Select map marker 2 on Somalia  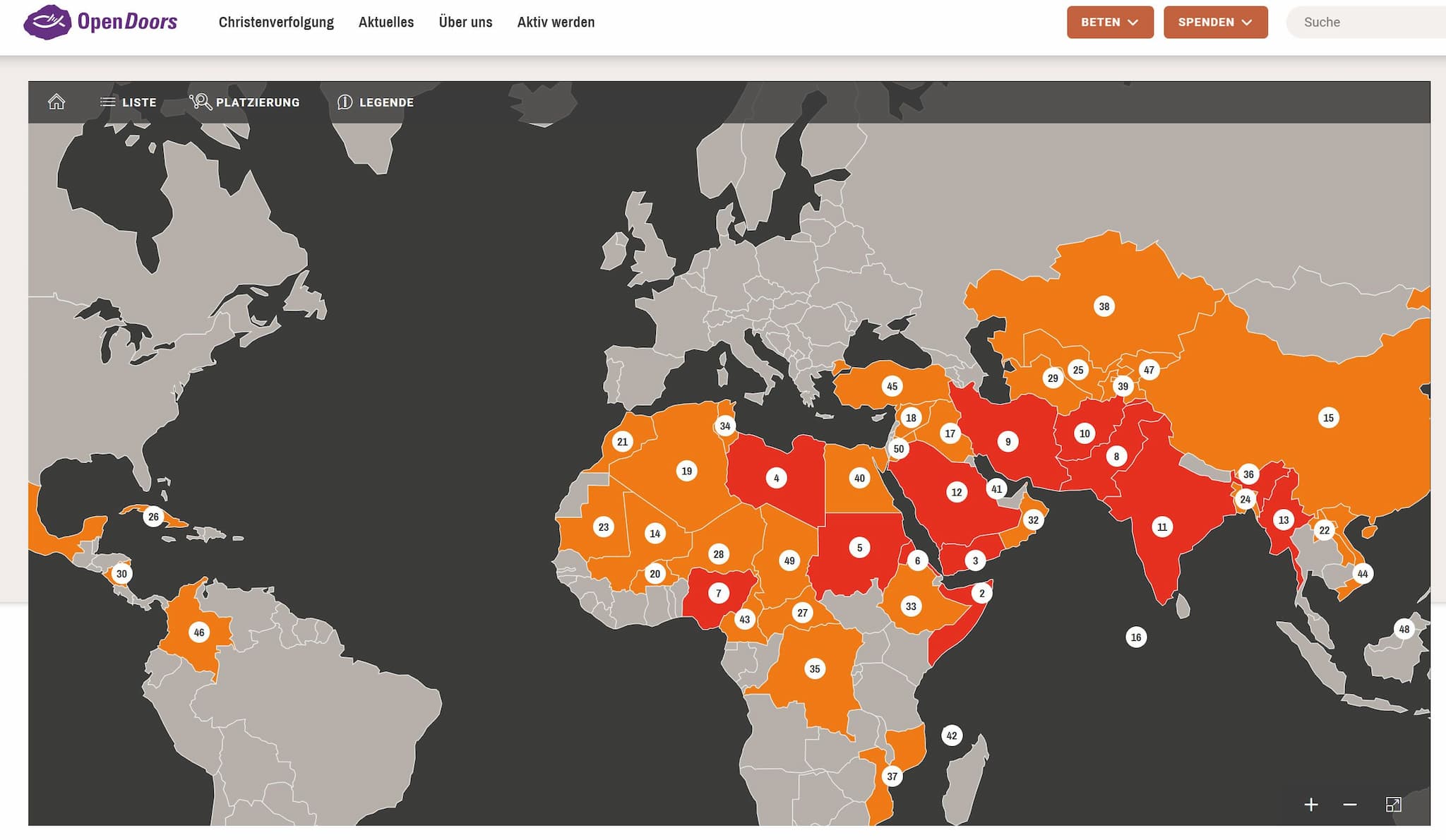[982, 593]
